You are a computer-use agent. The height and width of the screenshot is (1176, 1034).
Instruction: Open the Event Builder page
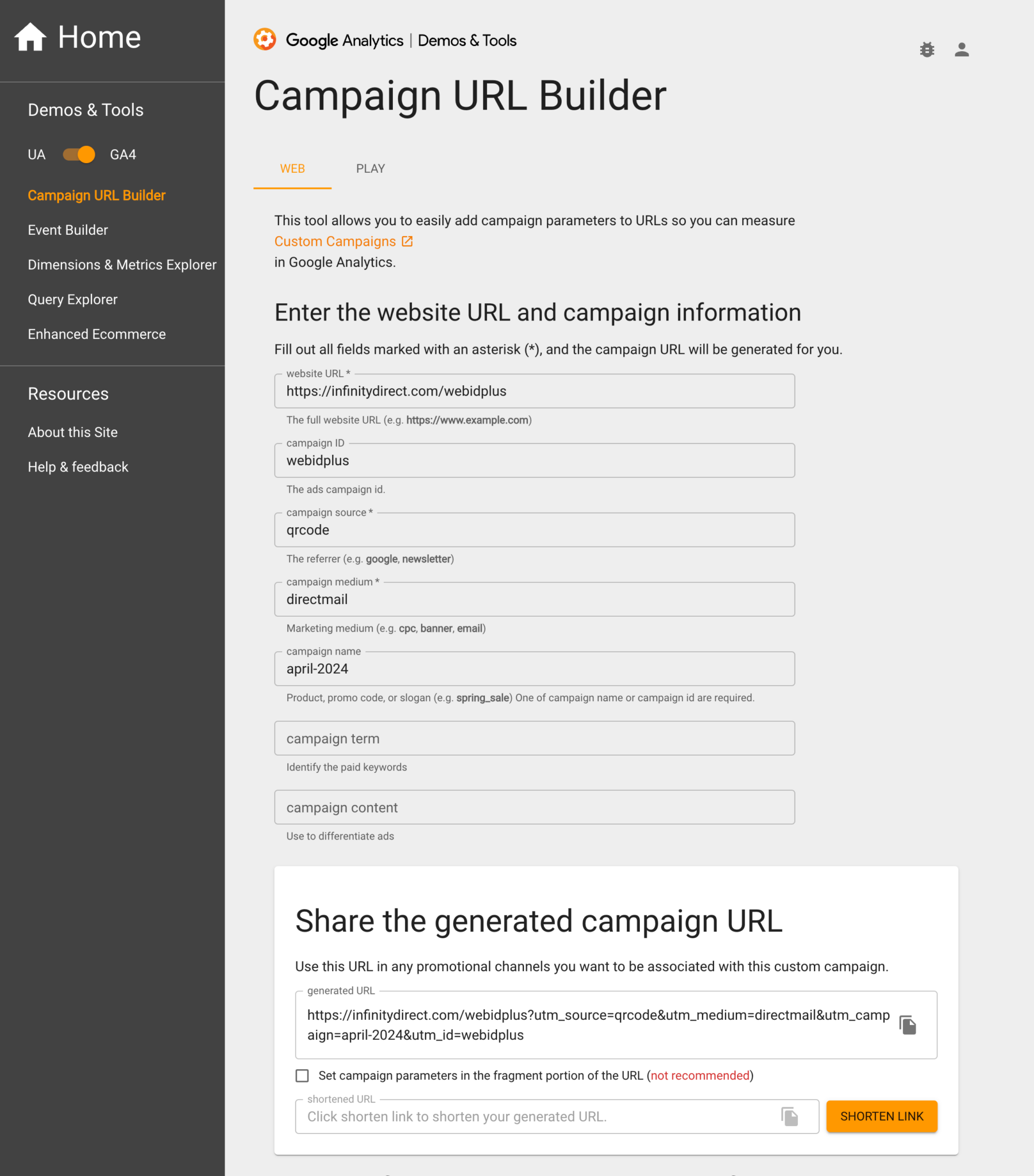tap(67, 230)
